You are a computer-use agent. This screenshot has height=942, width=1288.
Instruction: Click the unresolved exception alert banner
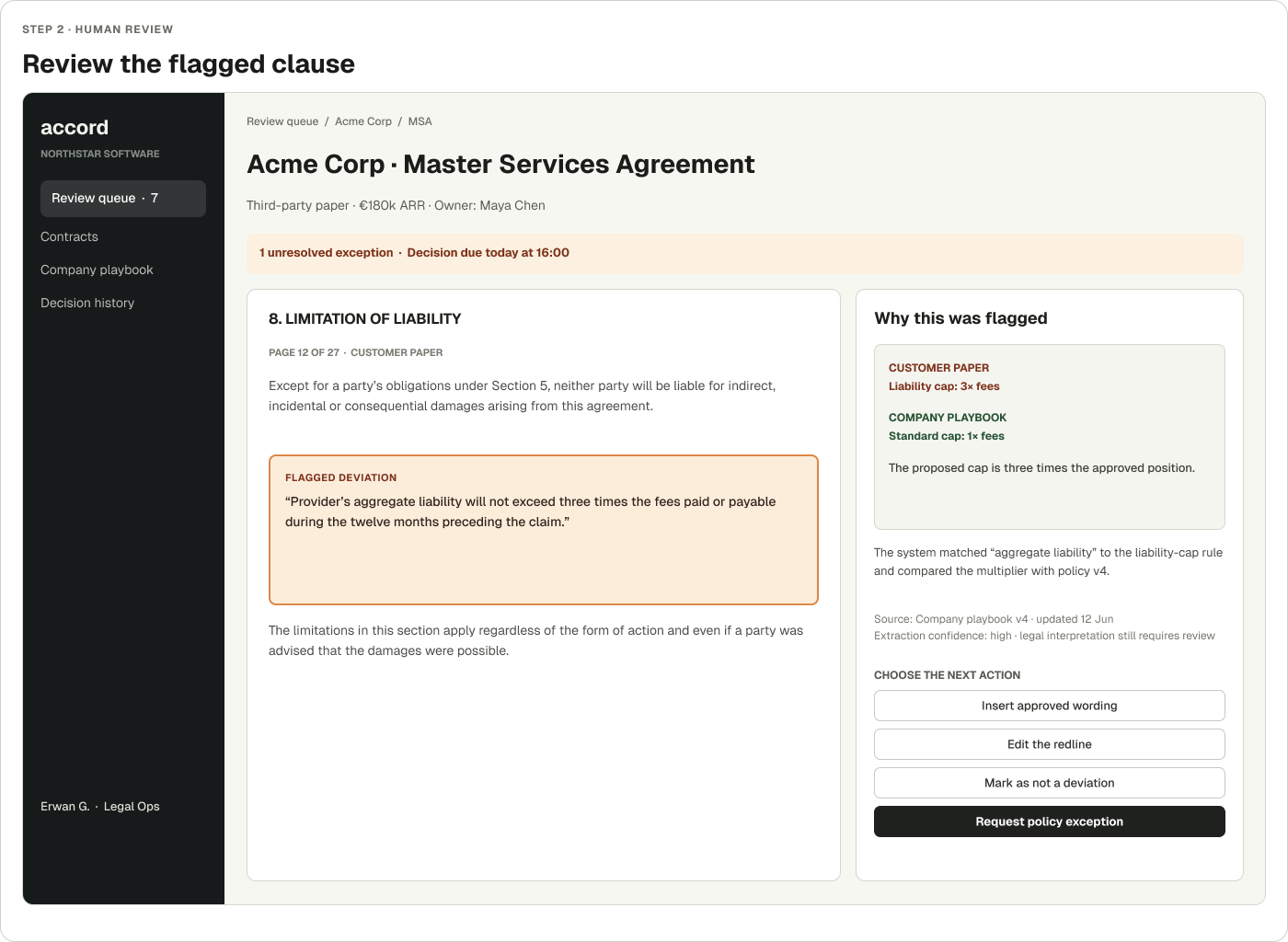click(x=745, y=253)
